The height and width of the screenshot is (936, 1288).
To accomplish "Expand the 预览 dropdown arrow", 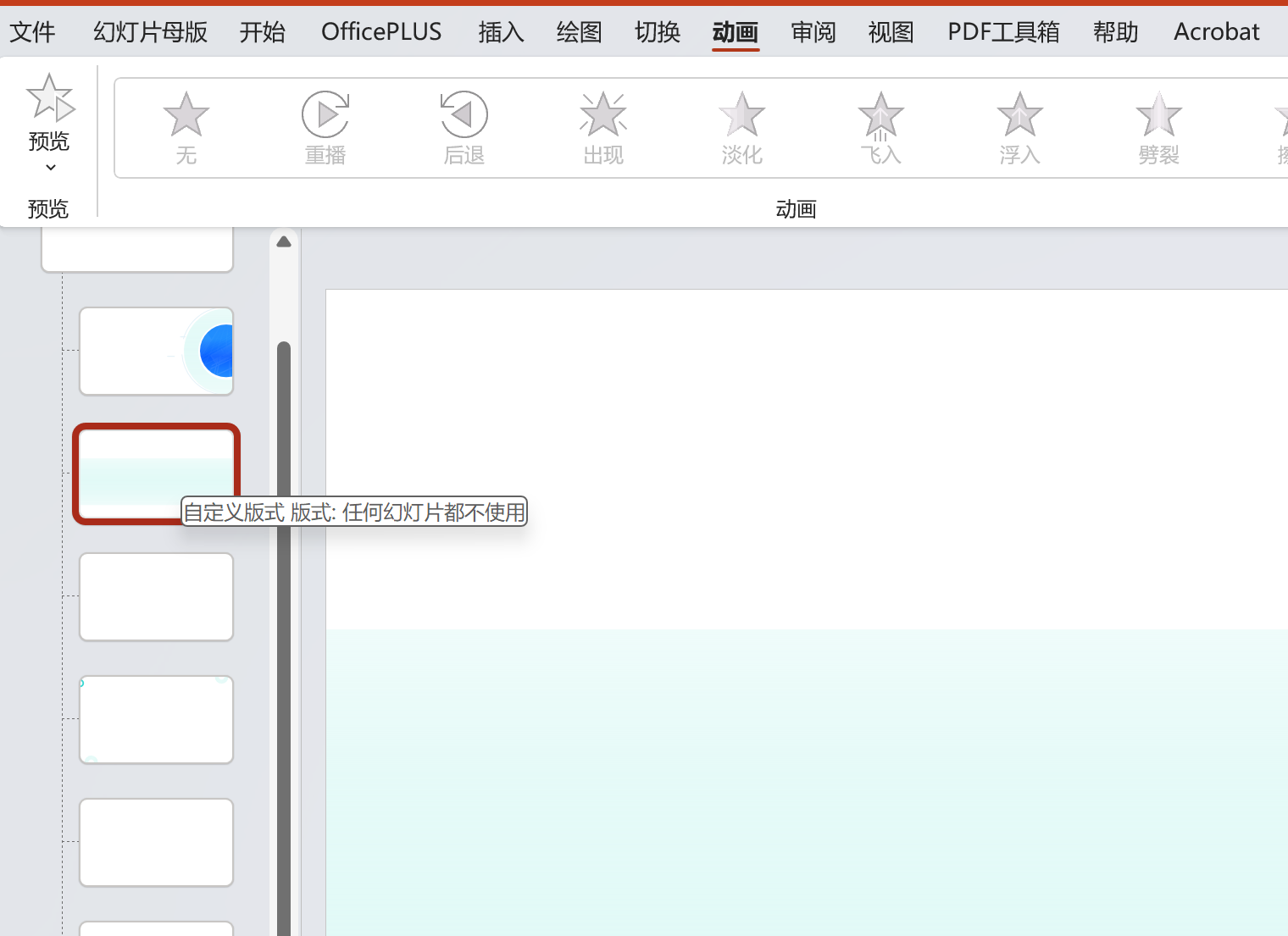I will point(50,167).
